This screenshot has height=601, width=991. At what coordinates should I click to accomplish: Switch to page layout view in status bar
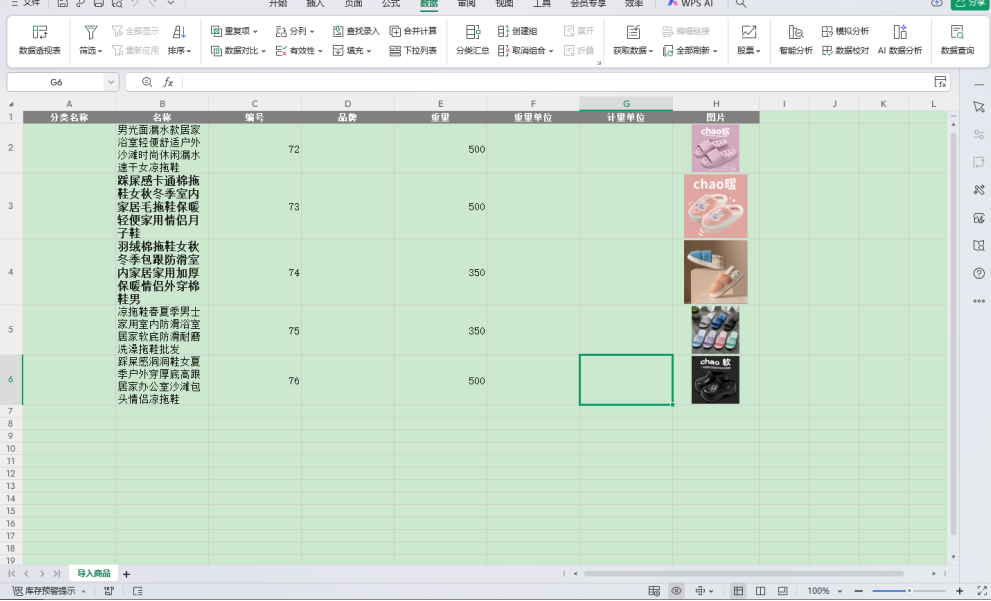click(x=760, y=591)
